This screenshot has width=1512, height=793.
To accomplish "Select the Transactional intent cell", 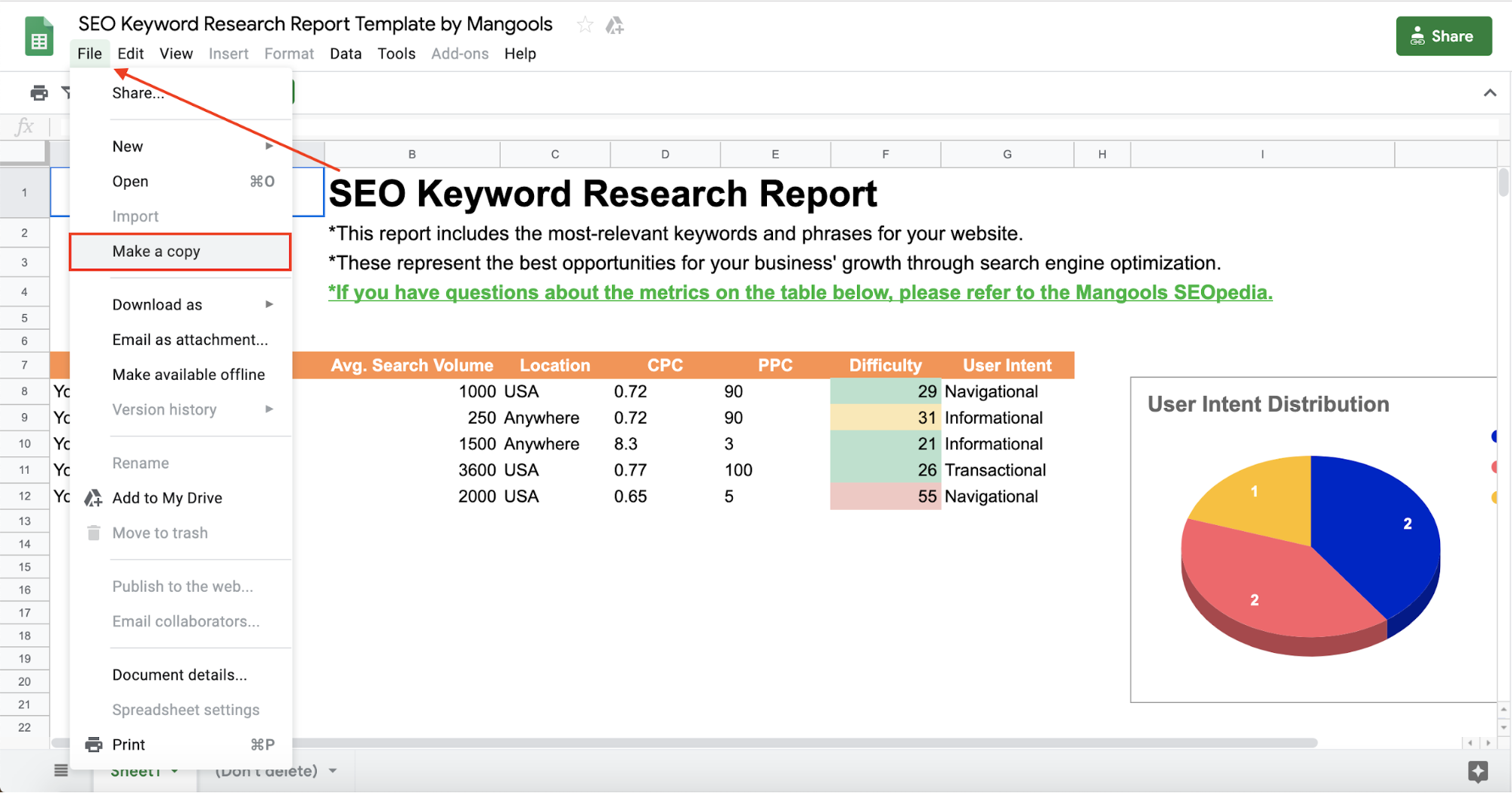I will (1007, 471).
